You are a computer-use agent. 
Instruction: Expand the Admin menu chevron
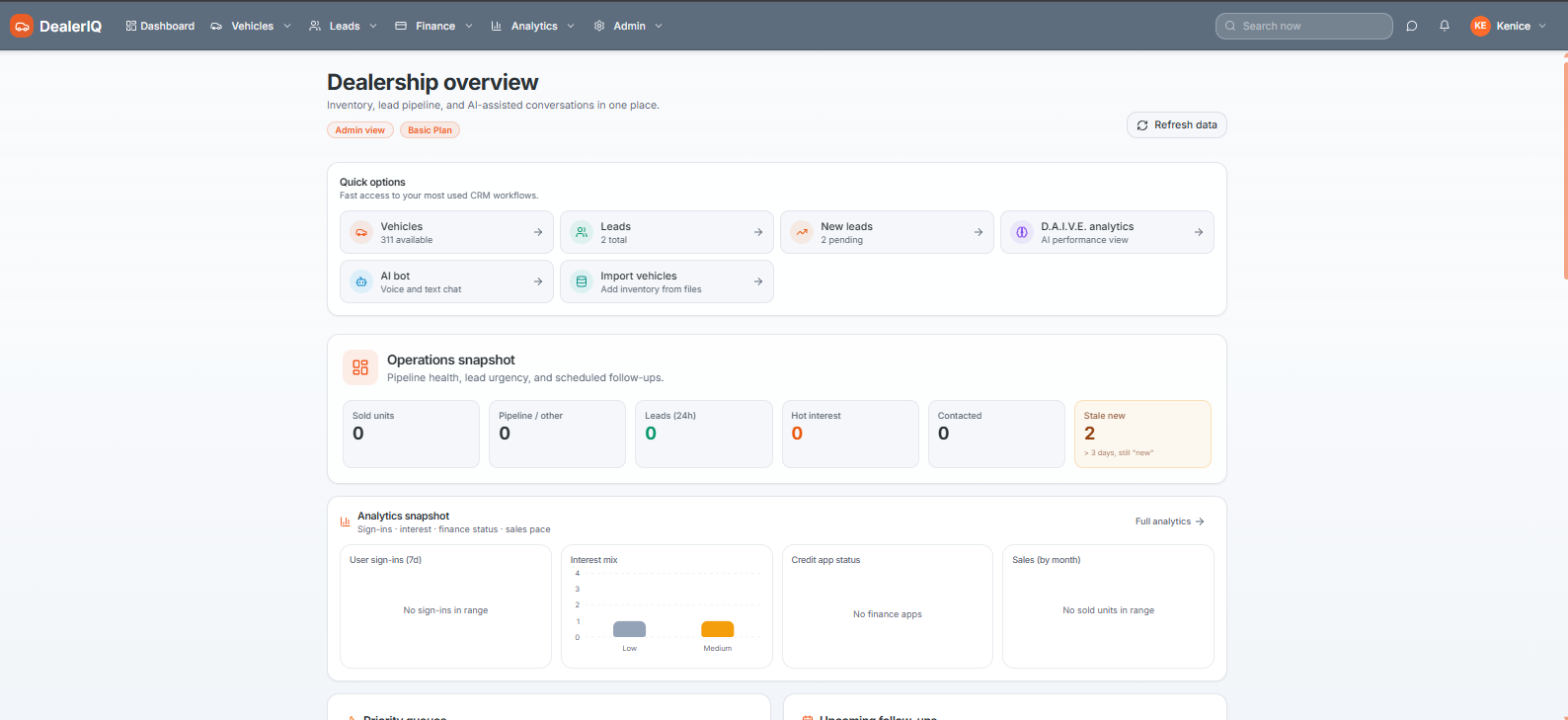pos(659,26)
